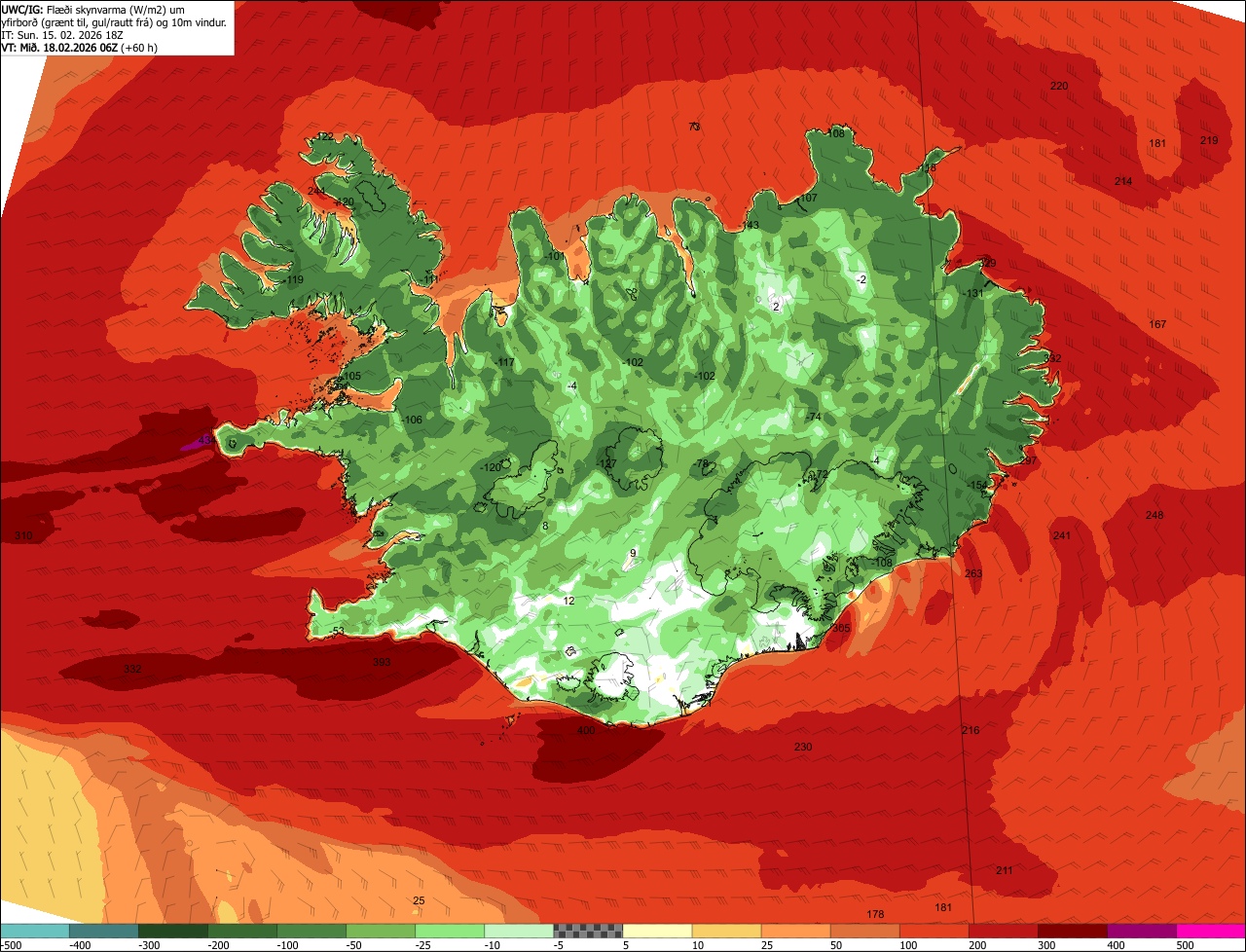The width and height of the screenshot is (1246, 952).
Task: Click the '241' value east of Iceland
Action: pyautogui.click(x=1062, y=535)
